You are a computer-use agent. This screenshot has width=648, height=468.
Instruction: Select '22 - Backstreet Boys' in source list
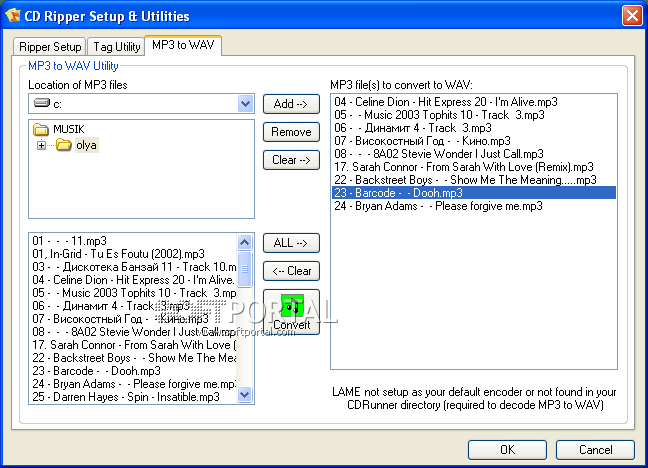(x=134, y=358)
